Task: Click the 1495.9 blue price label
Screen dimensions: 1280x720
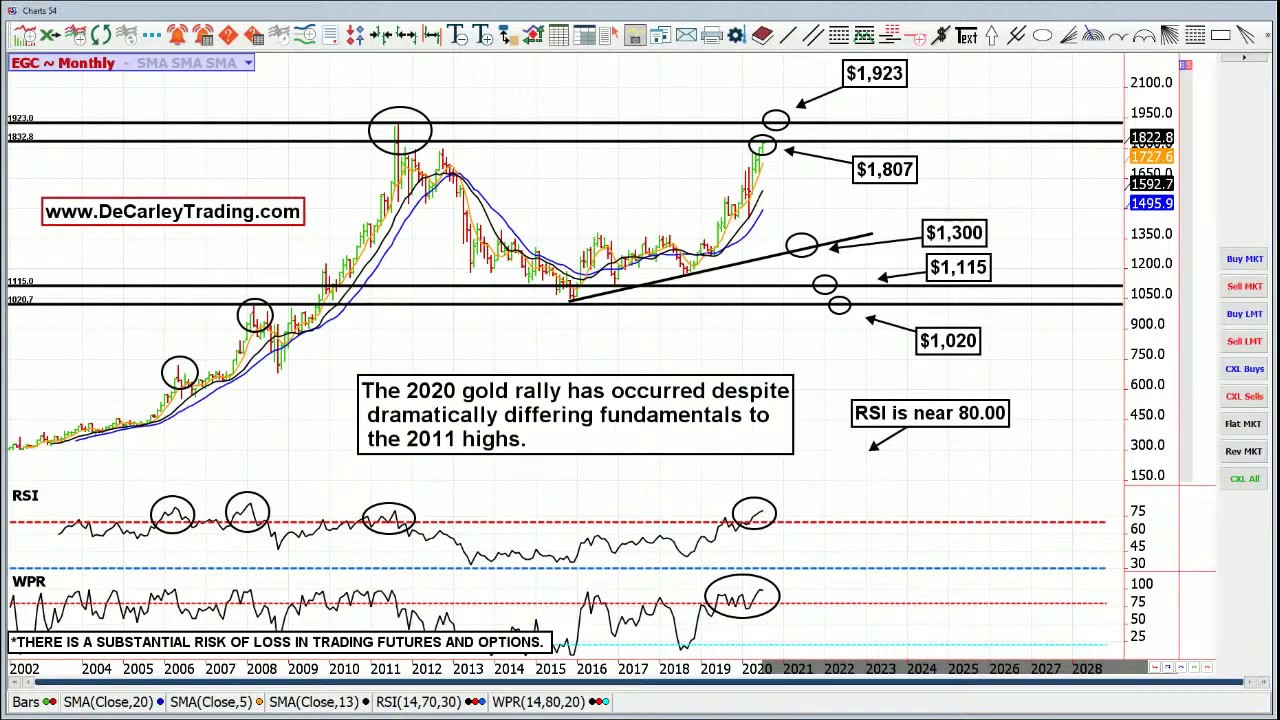Action: pyautogui.click(x=1151, y=203)
